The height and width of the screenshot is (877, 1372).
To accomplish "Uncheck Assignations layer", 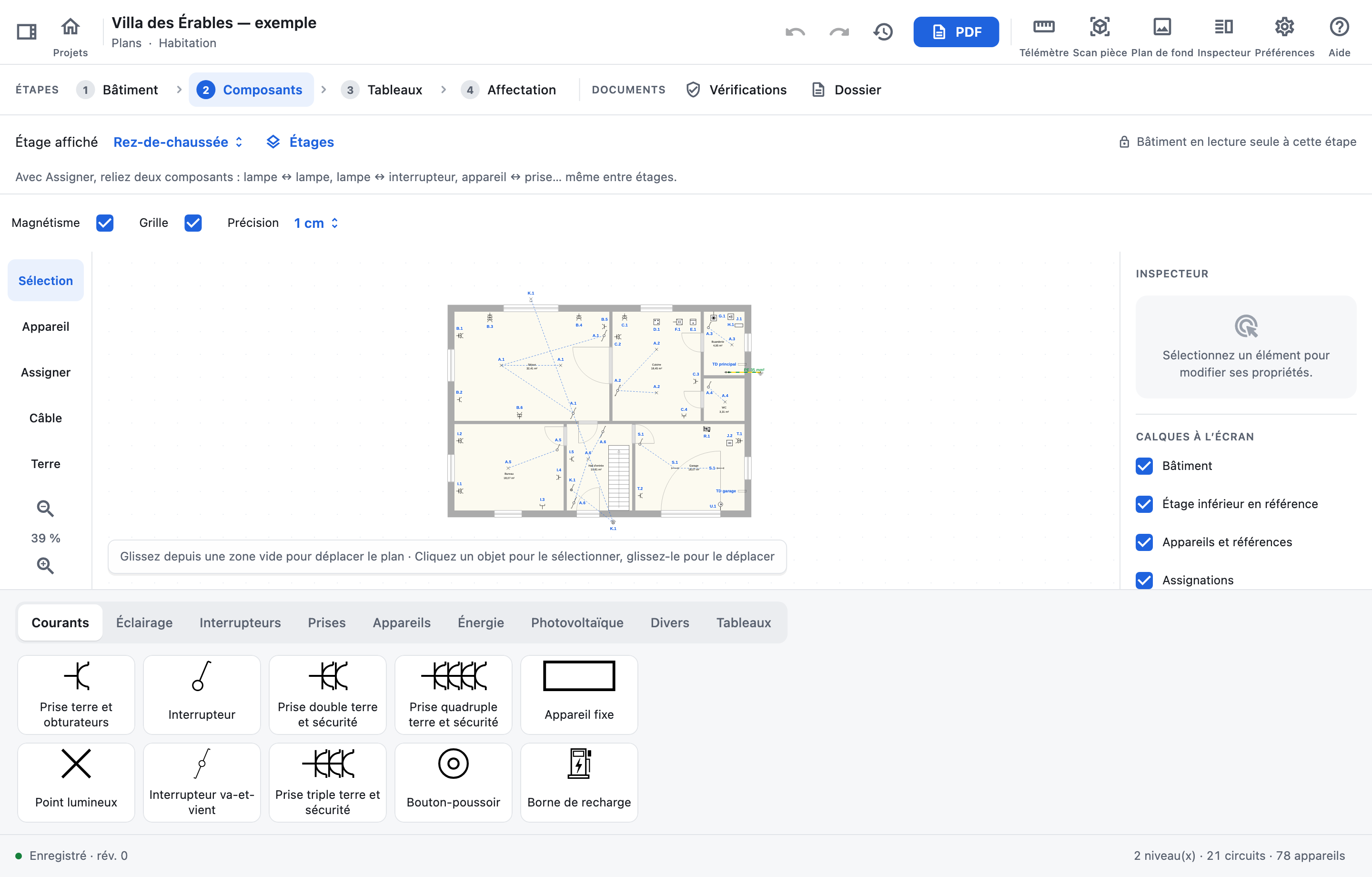I will tap(1144, 581).
